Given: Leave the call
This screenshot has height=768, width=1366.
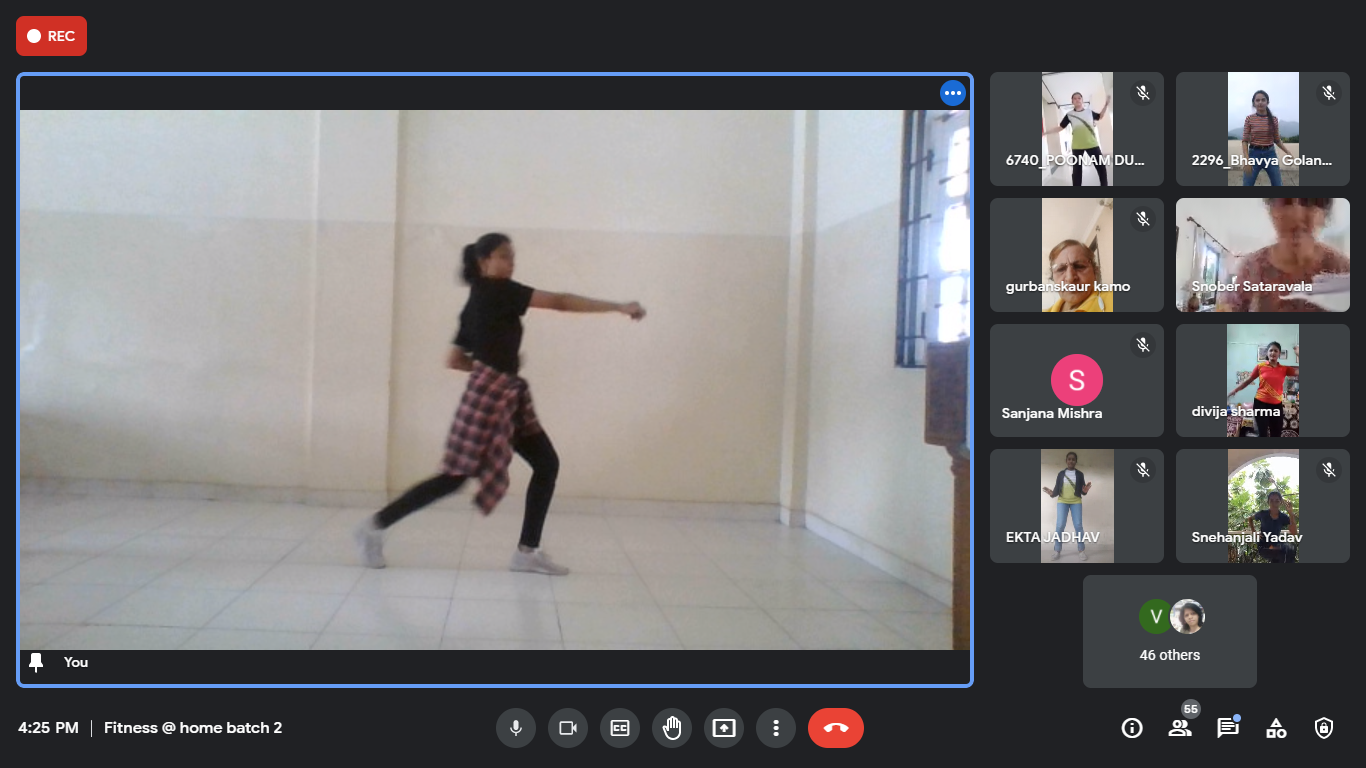Looking at the screenshot, I should tap(836, 728).
